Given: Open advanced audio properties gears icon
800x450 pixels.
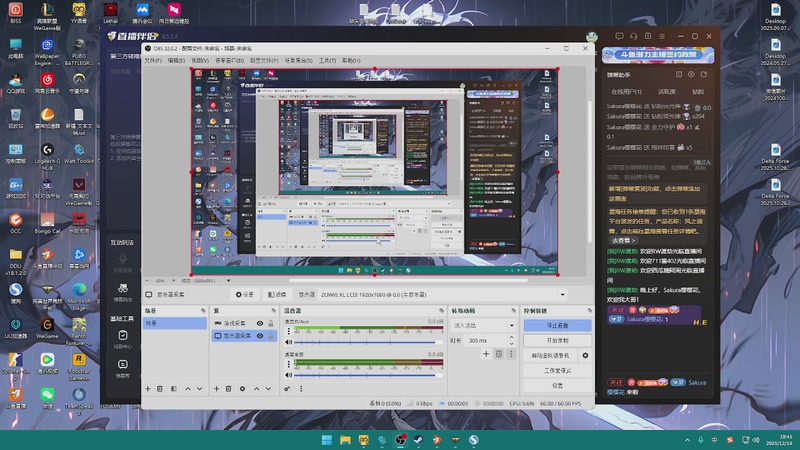Looking at the screenshot, I should pos(287,389).
